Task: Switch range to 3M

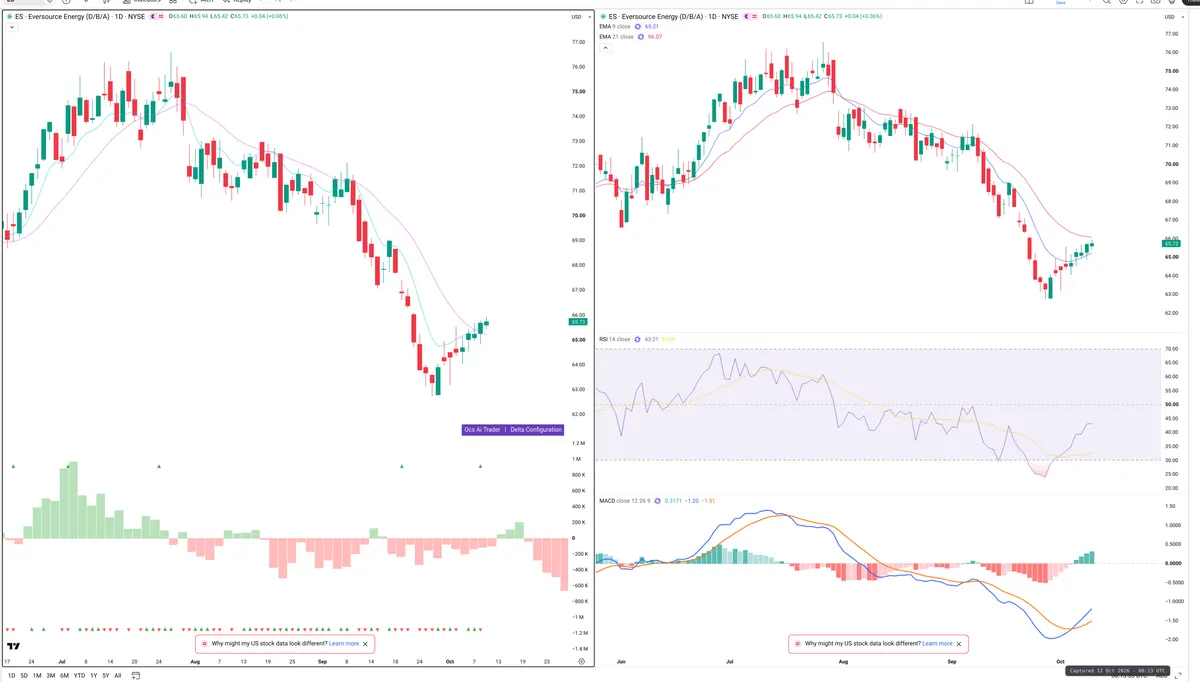Action: (51, 676)
